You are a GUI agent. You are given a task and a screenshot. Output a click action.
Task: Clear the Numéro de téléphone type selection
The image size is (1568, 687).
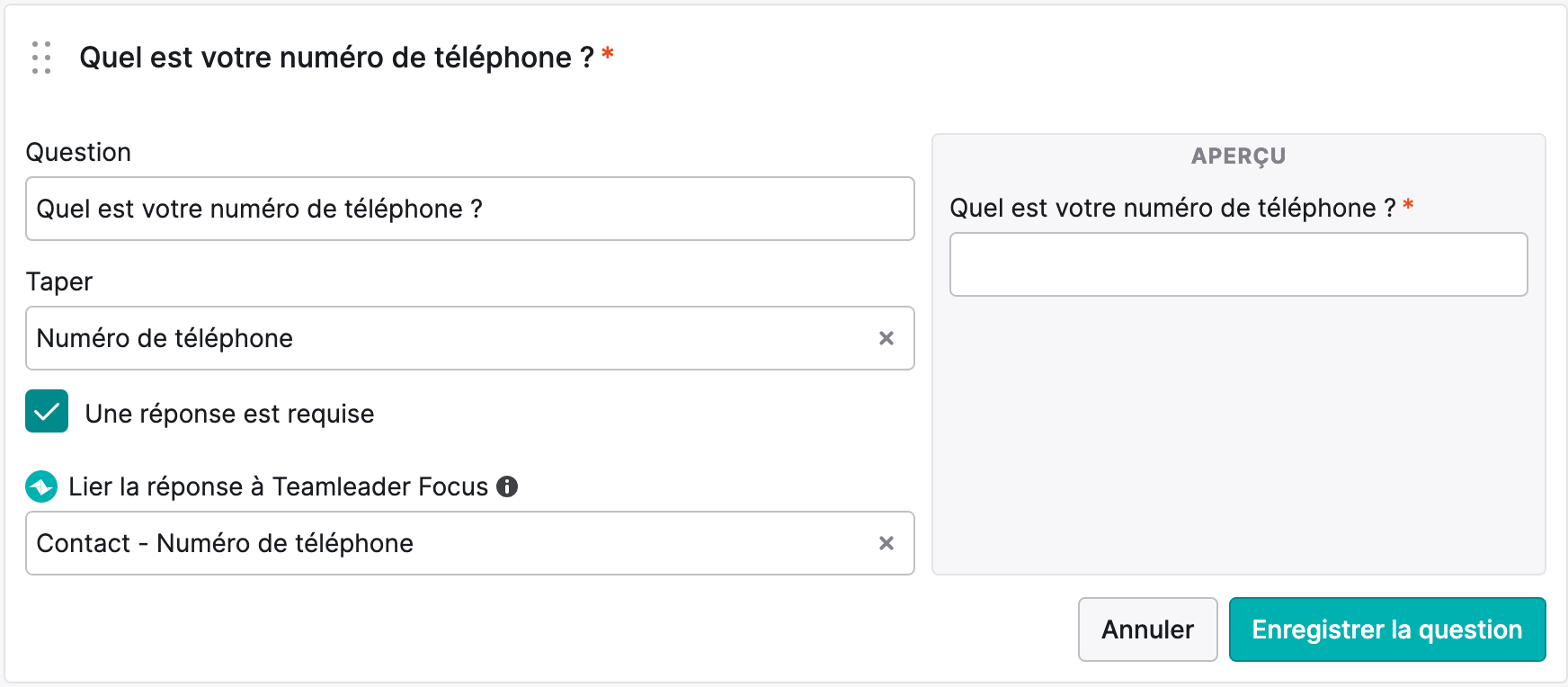point(886,338)
